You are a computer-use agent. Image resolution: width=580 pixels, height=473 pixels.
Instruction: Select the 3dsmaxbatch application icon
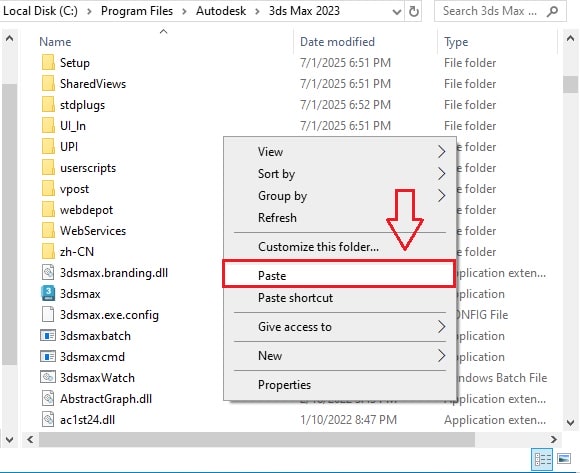pos(48,335)
